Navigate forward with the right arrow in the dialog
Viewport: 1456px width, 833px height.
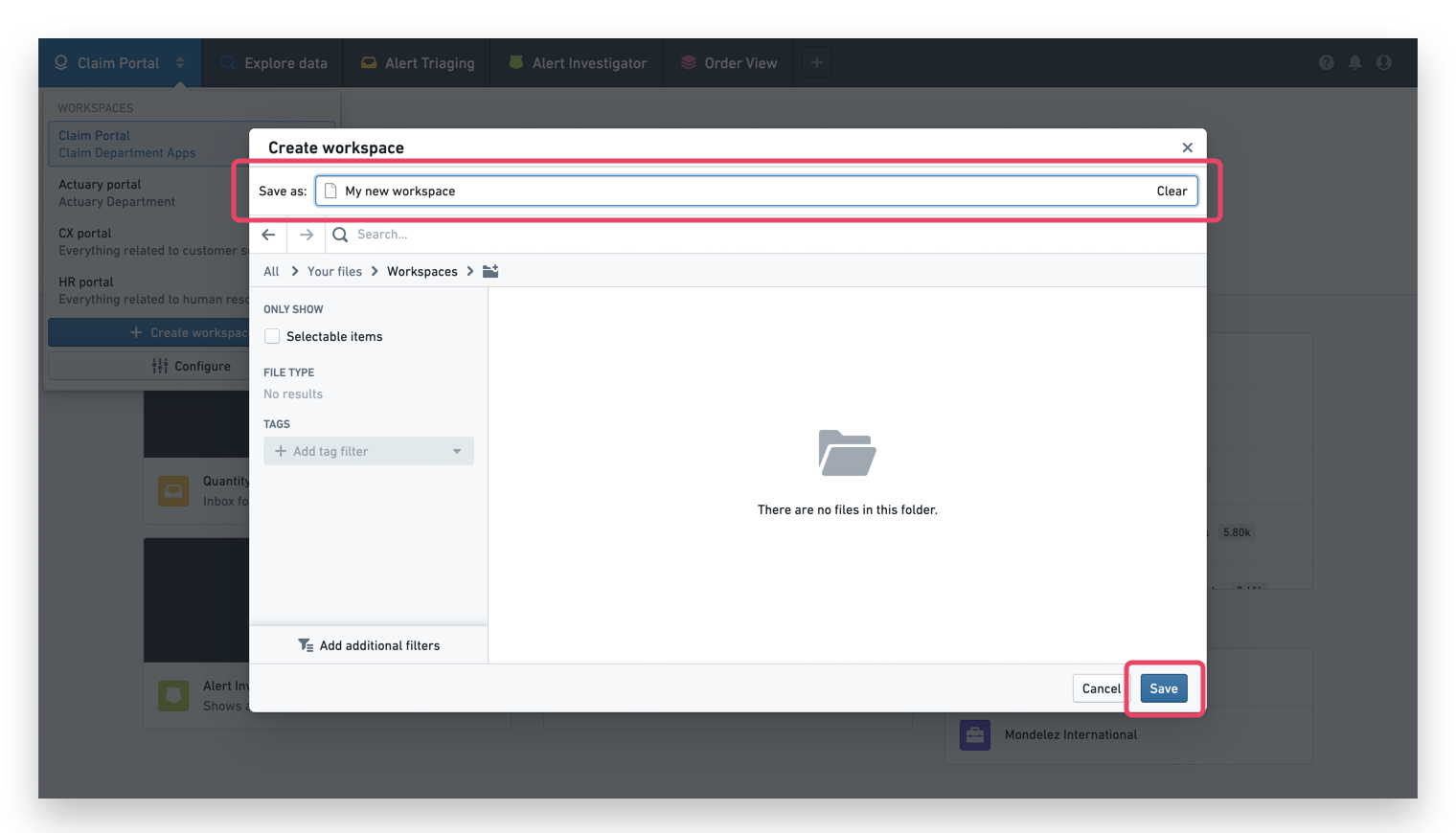307,235
